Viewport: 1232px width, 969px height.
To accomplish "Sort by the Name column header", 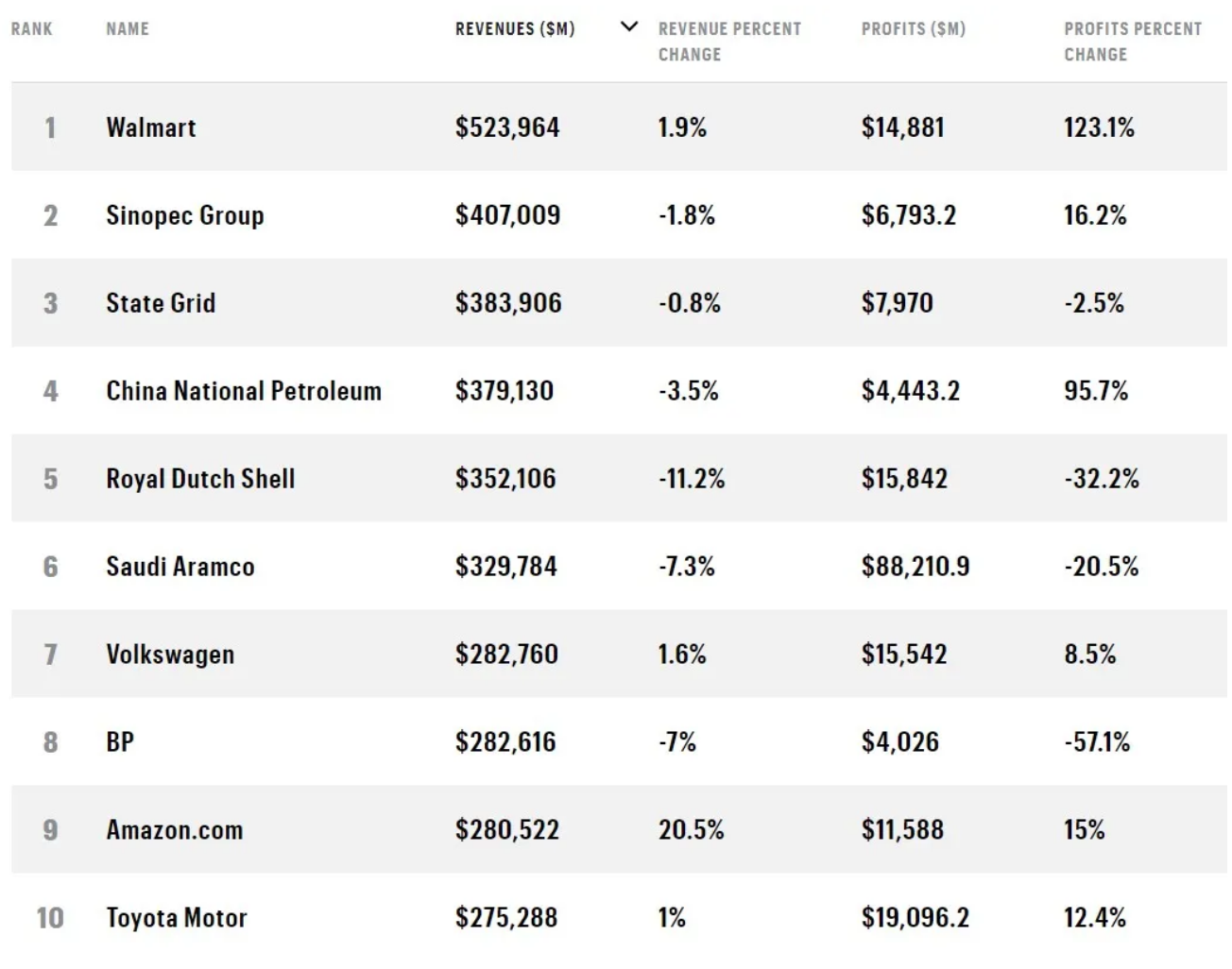I will [128, 29].
